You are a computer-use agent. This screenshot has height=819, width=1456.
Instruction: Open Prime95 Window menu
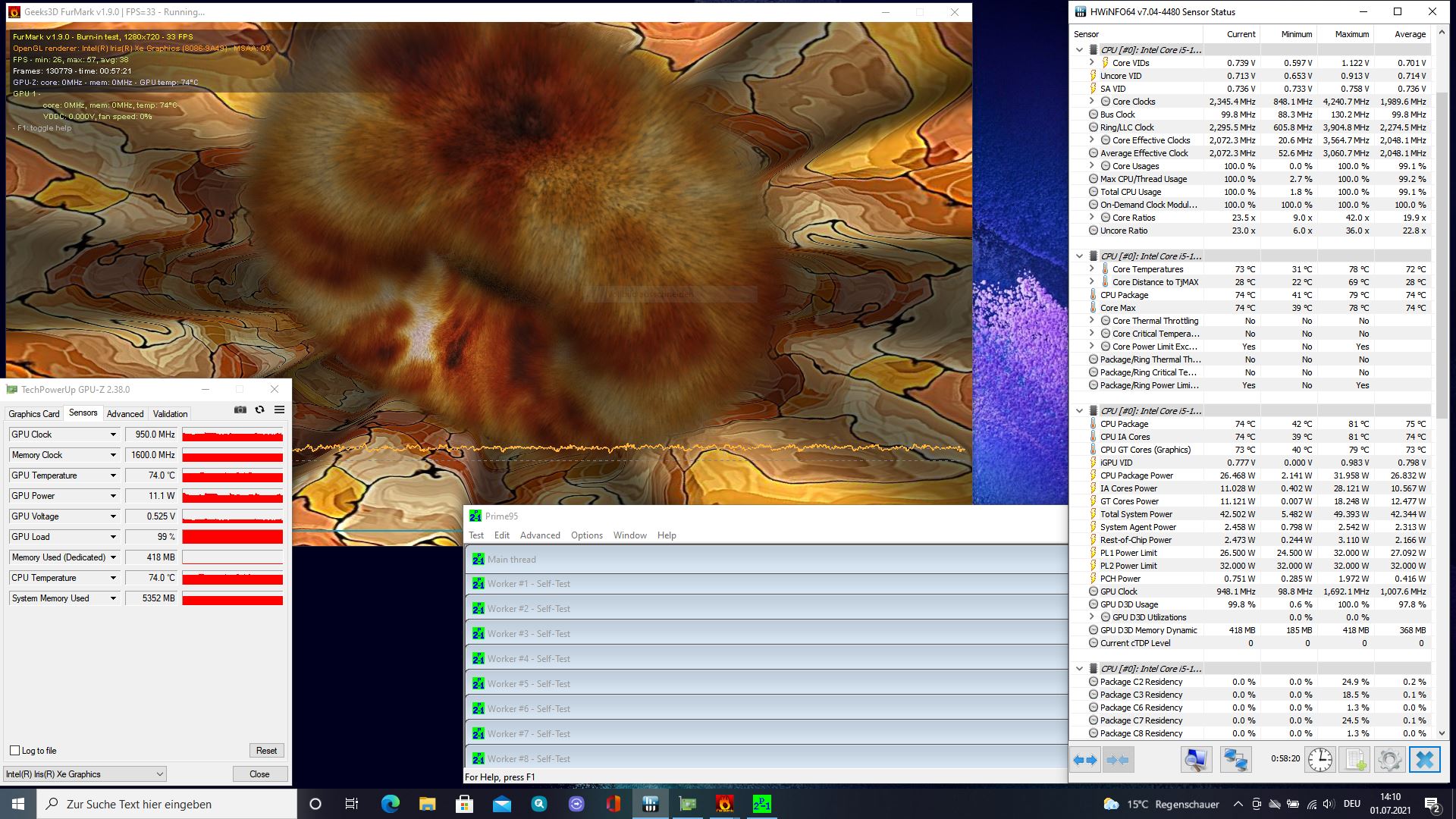point(630,535)
